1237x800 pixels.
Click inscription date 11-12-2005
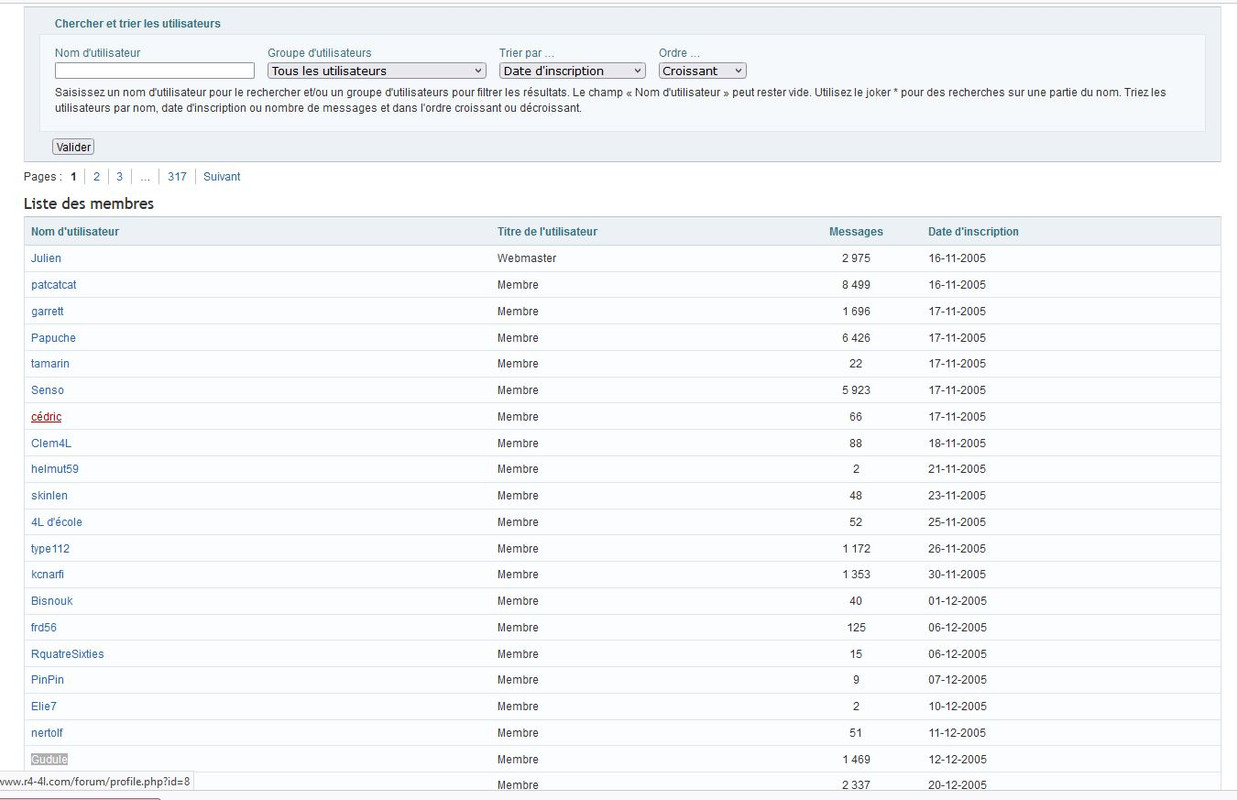[957, 733]
